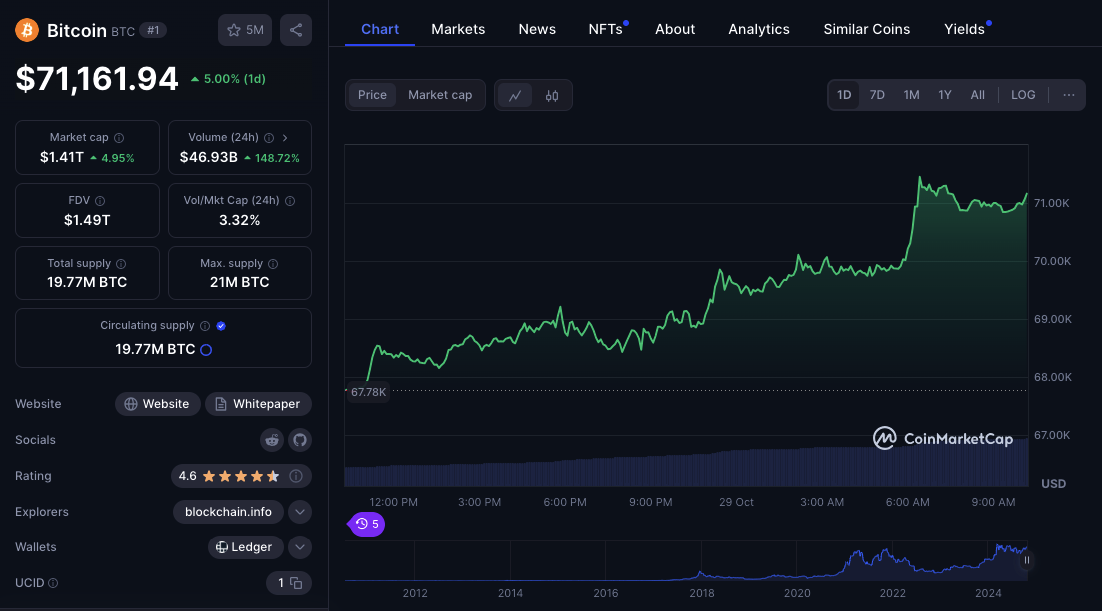Image resolution: width=1102 pixels, height=611 pixels.
Task: Click the 67.78K baseline price label
Action: [x=368, y=392]
